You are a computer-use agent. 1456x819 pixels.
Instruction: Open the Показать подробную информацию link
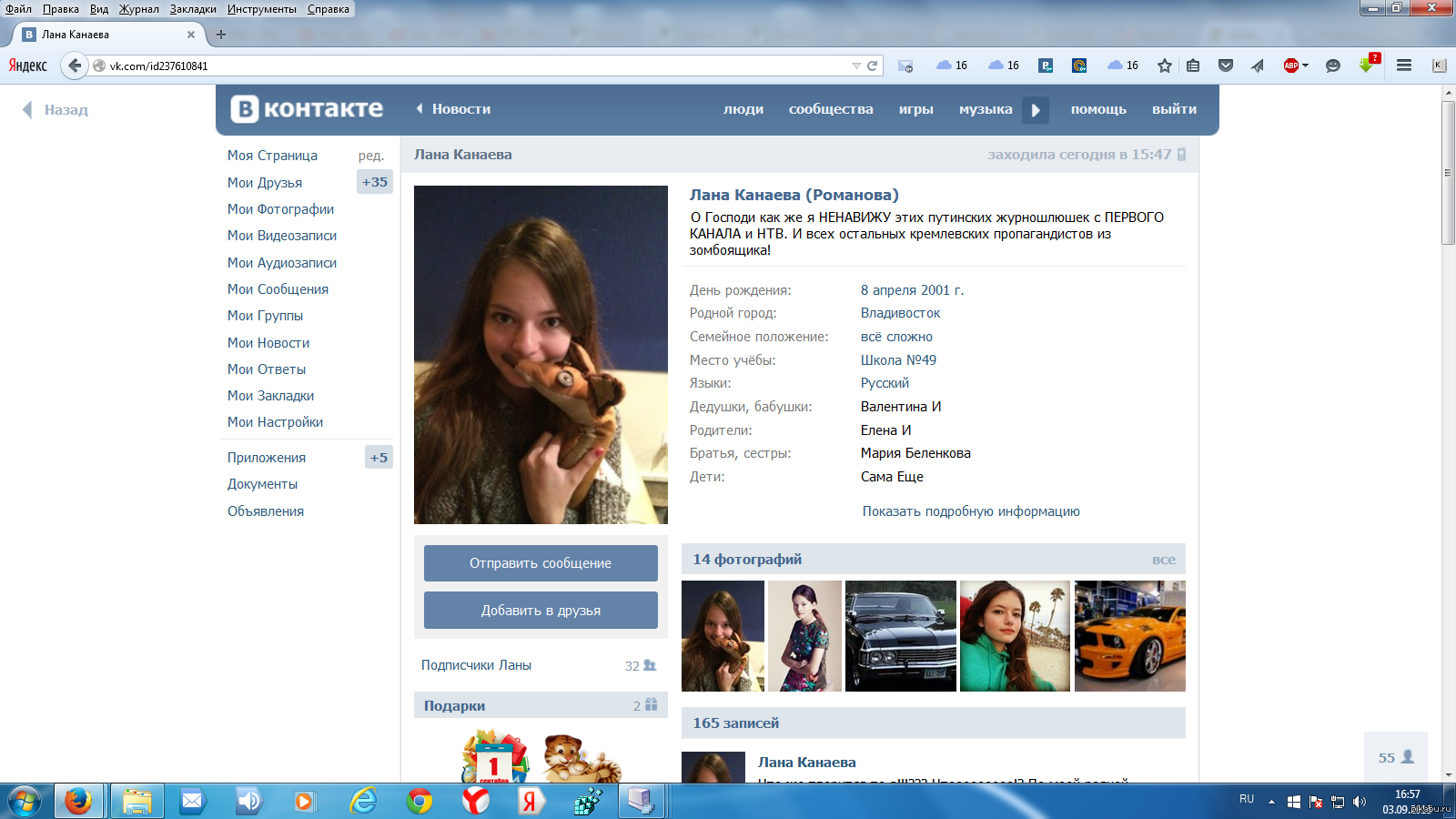click(x=971, y=511)
